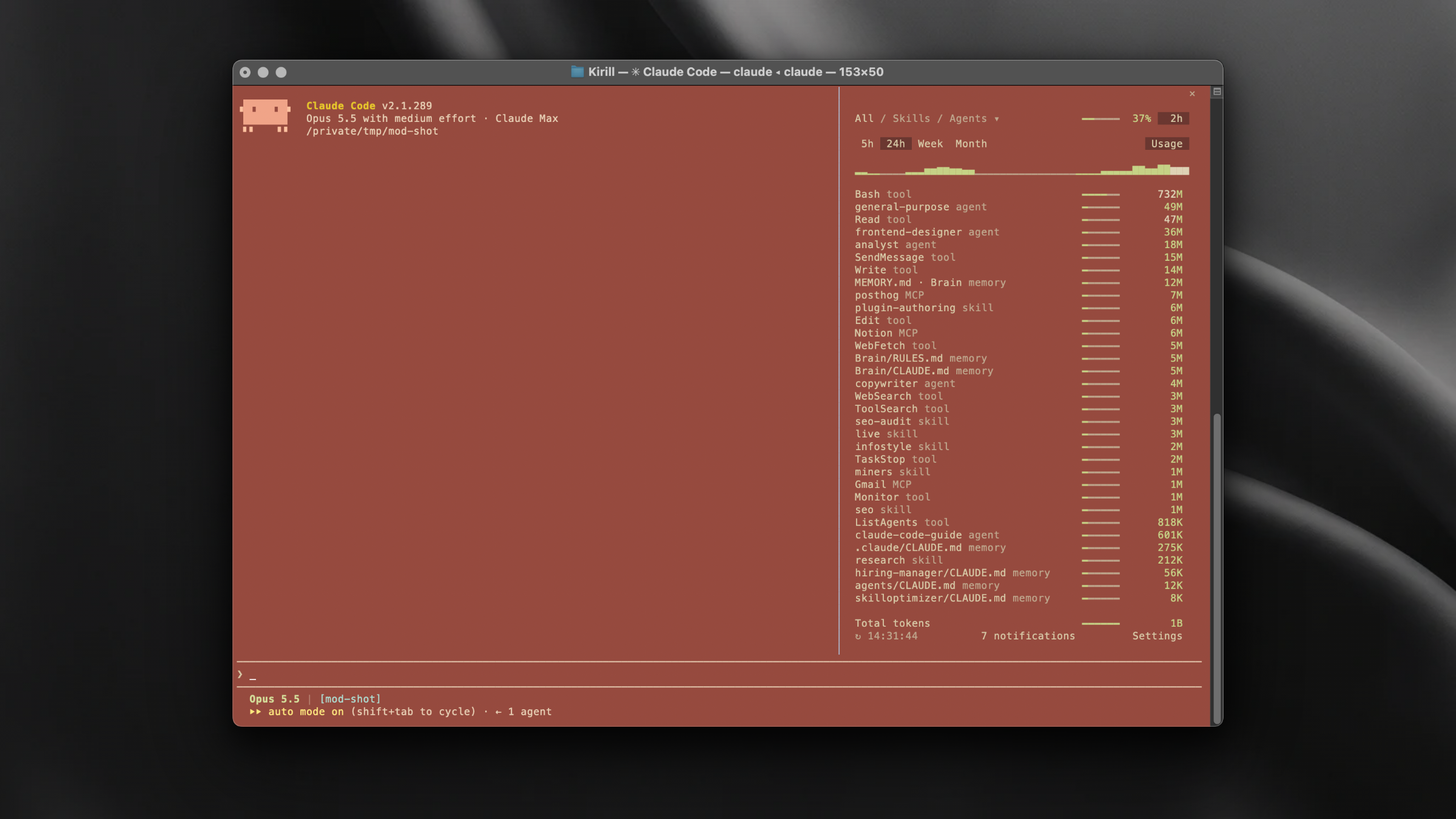
Task: Select the copywriter agent row
Action: [x=1019, y=383]
